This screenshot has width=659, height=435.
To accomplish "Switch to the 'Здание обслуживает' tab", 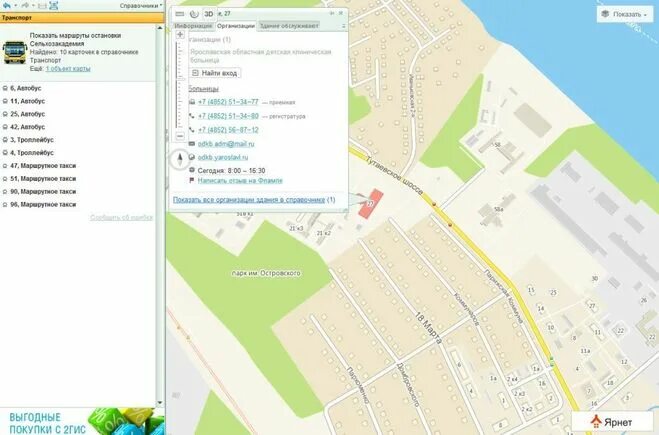I will coord(289,26).
